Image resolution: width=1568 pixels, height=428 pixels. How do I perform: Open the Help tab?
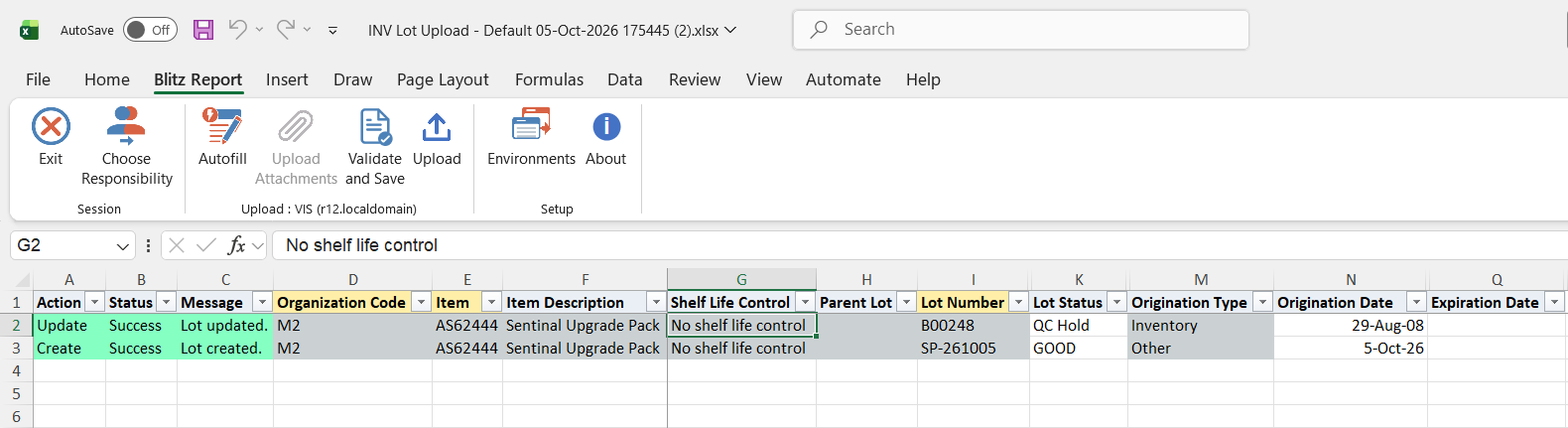(923, 79)
